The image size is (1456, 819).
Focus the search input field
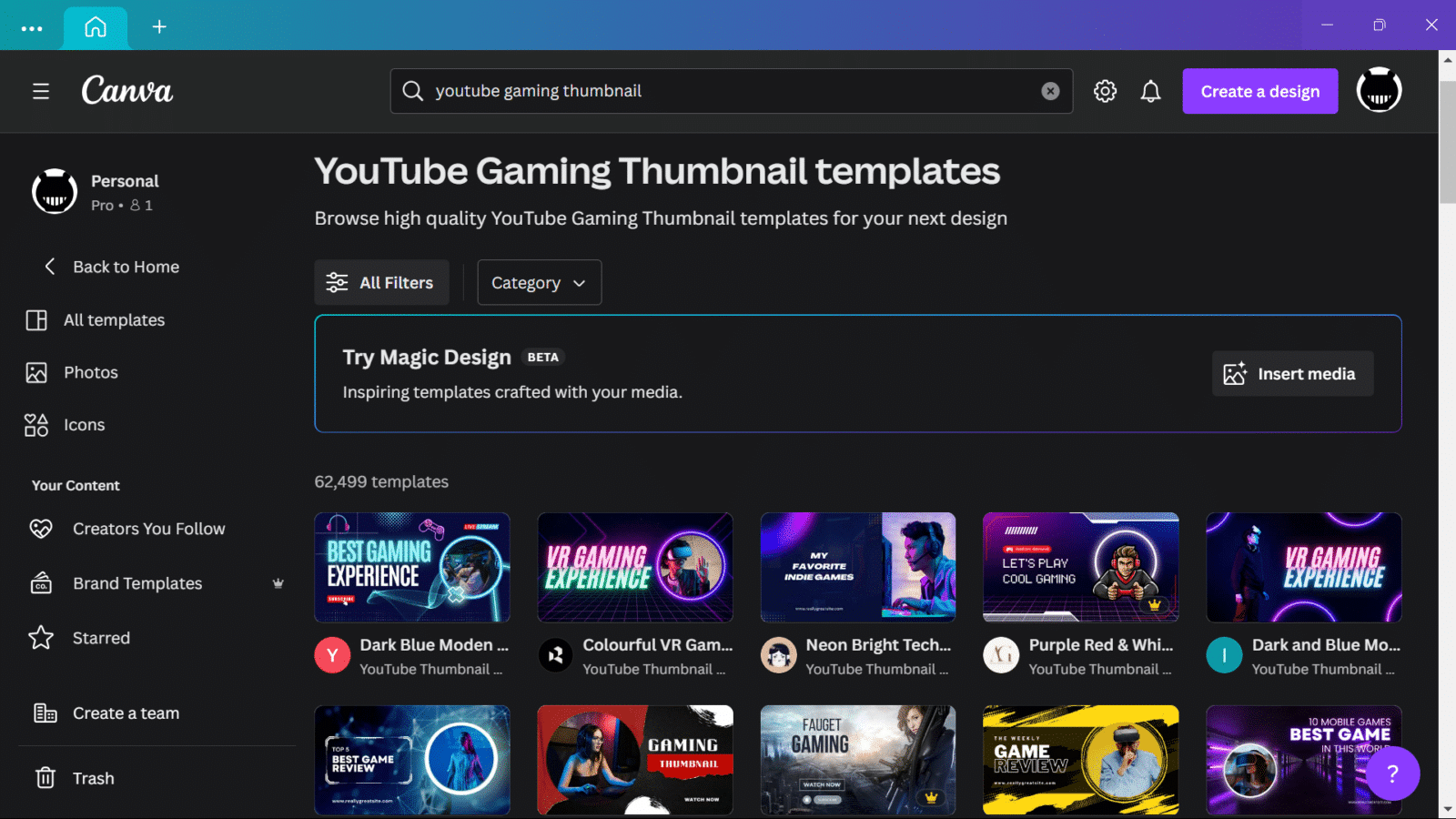coord(732,91)
